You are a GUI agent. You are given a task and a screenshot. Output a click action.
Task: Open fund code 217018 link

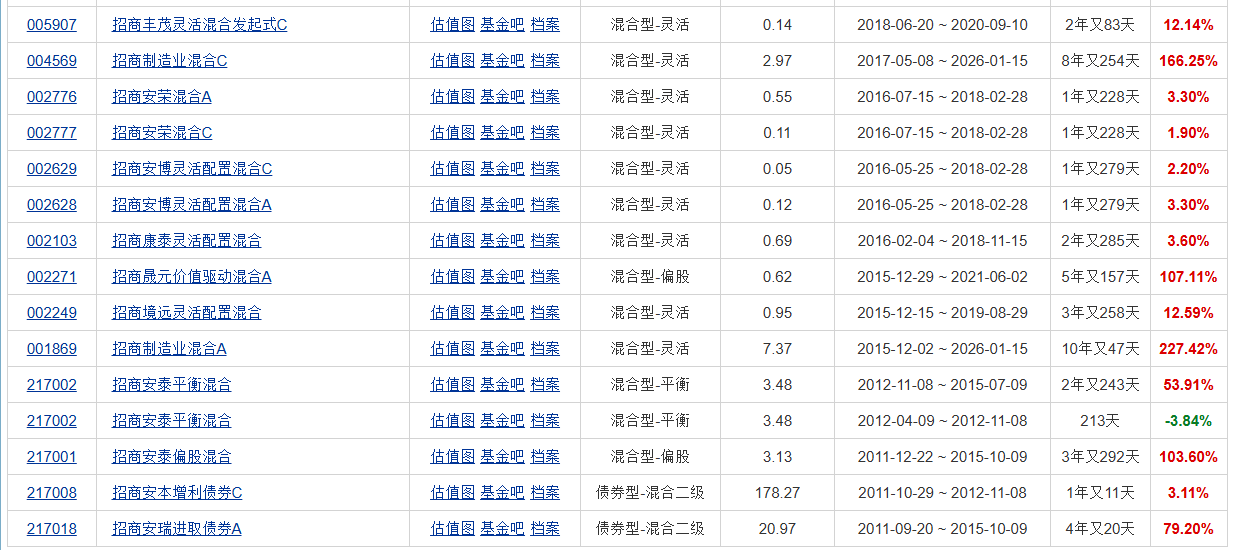pos(51,529)
